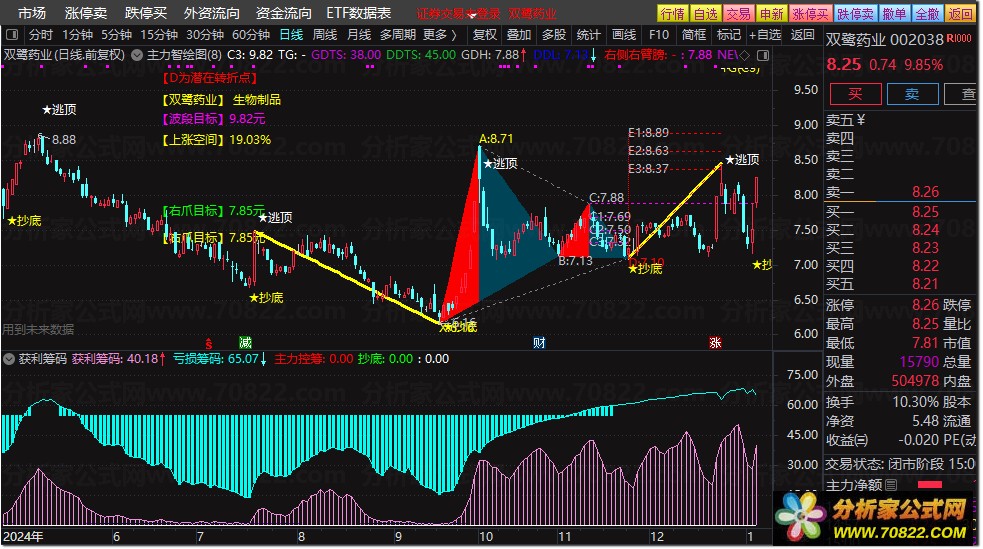Click the R1000 tag beside stock code
The height and width of the screenshot is (549, 983).
pyautogui.click(x=959, y=39)
